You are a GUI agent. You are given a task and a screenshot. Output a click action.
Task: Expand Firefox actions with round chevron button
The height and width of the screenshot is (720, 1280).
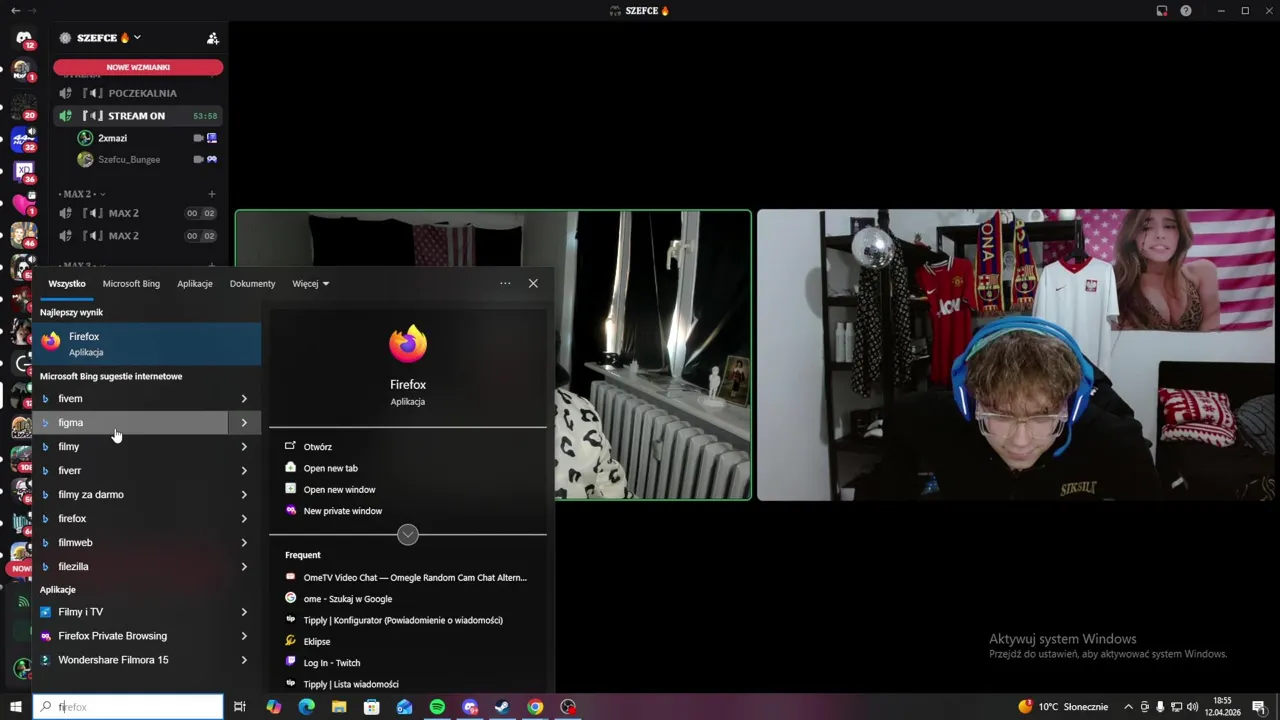[x=408, y=535]
